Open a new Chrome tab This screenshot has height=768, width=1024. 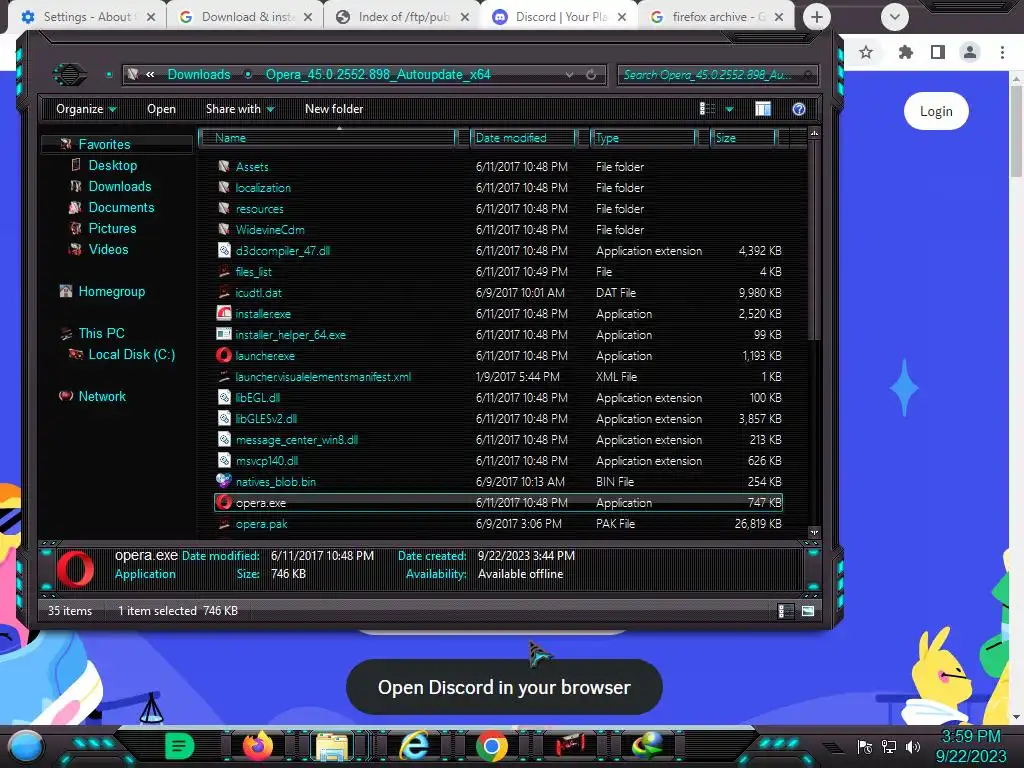[x=816, y=17]
